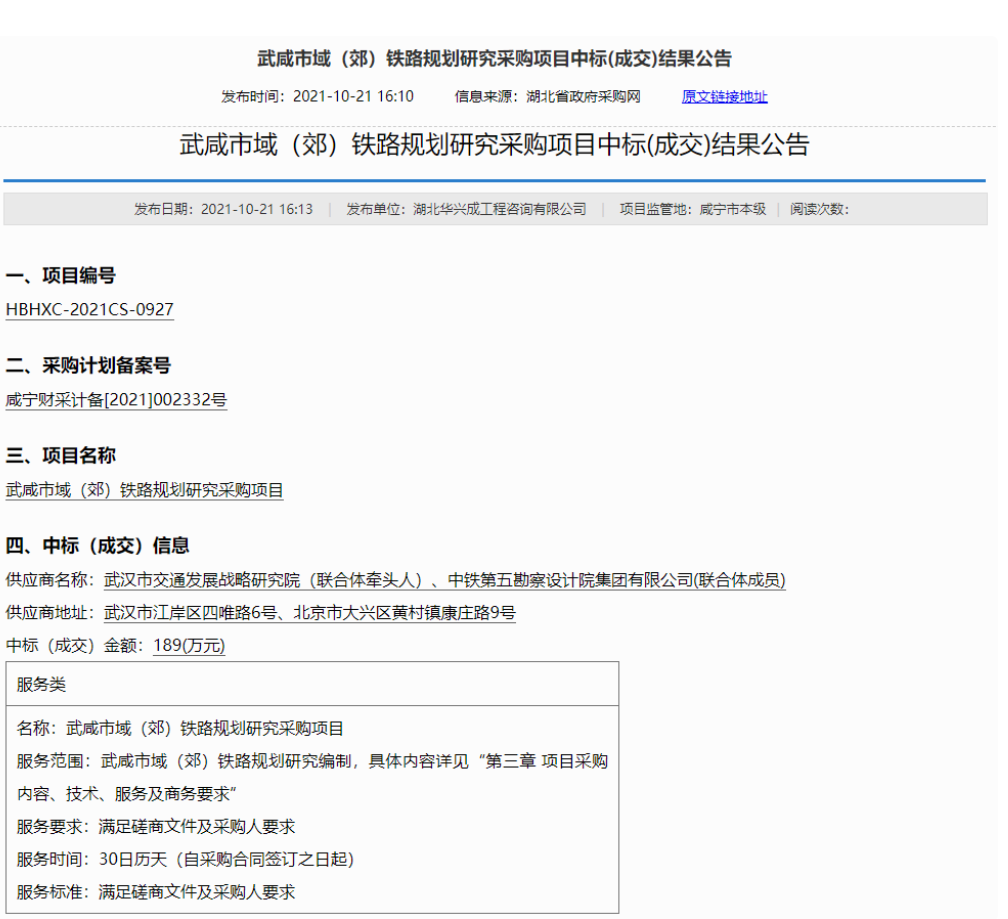Viewport: 1008px width, 919px height.
Task: Click heading 四、中标（成交）信息
Action: click(x=98, y=546)
